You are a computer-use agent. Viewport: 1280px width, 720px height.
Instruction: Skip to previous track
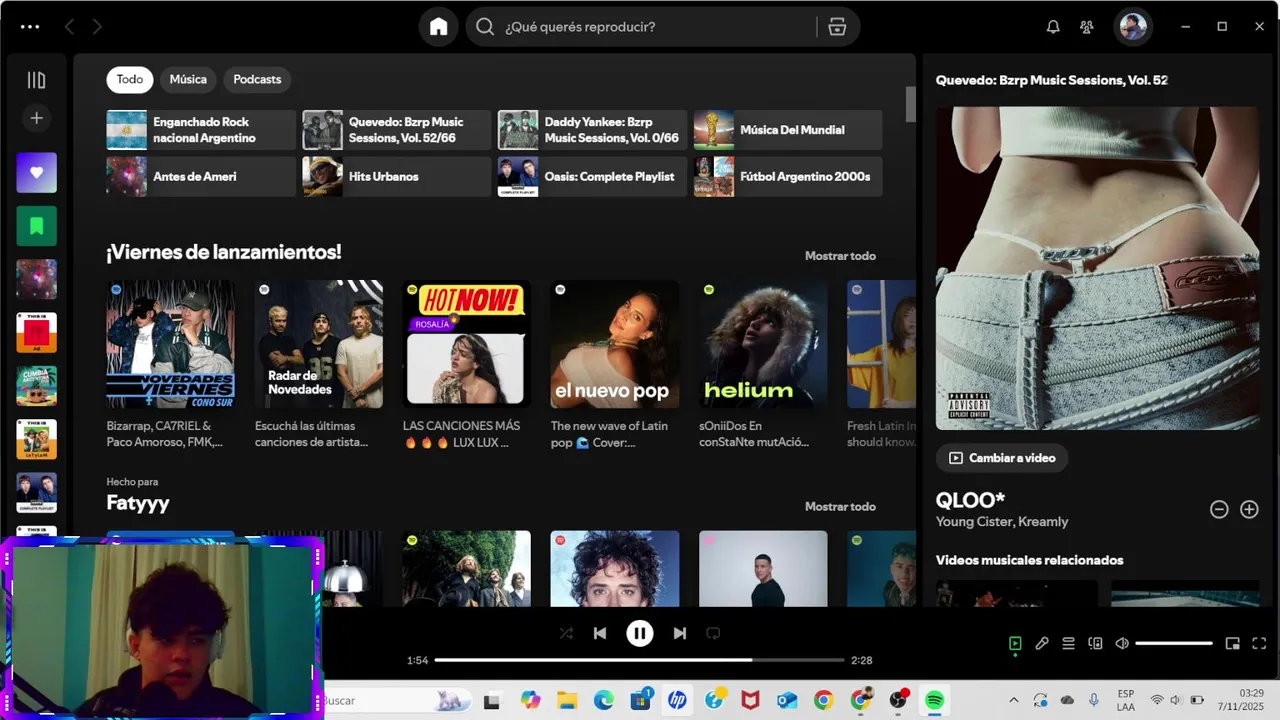tap(600, 633)
